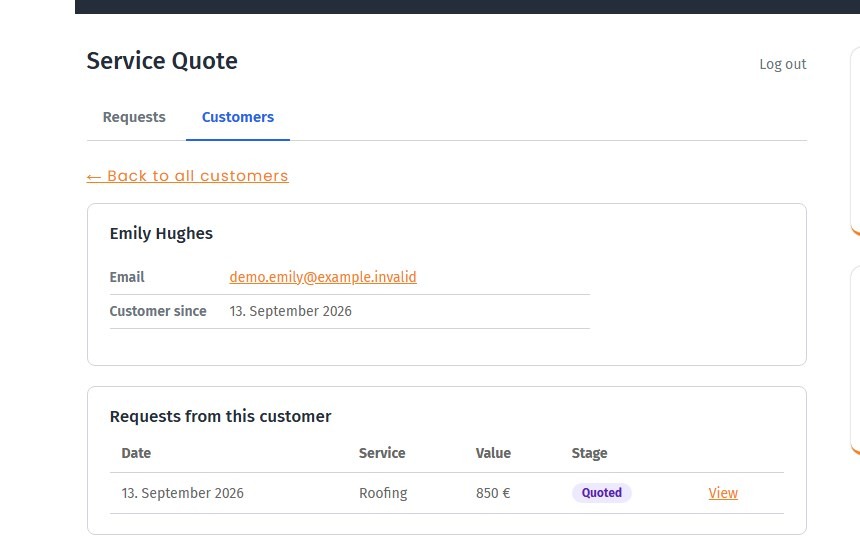Click the Requests from this customer heading
The image size is (860, 540).
tap(220, 417)
